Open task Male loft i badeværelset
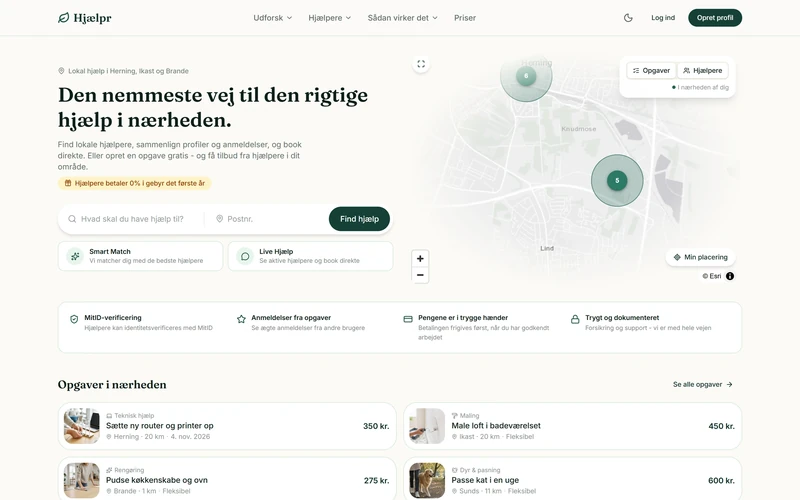The image size is (800, 500). 572,426
